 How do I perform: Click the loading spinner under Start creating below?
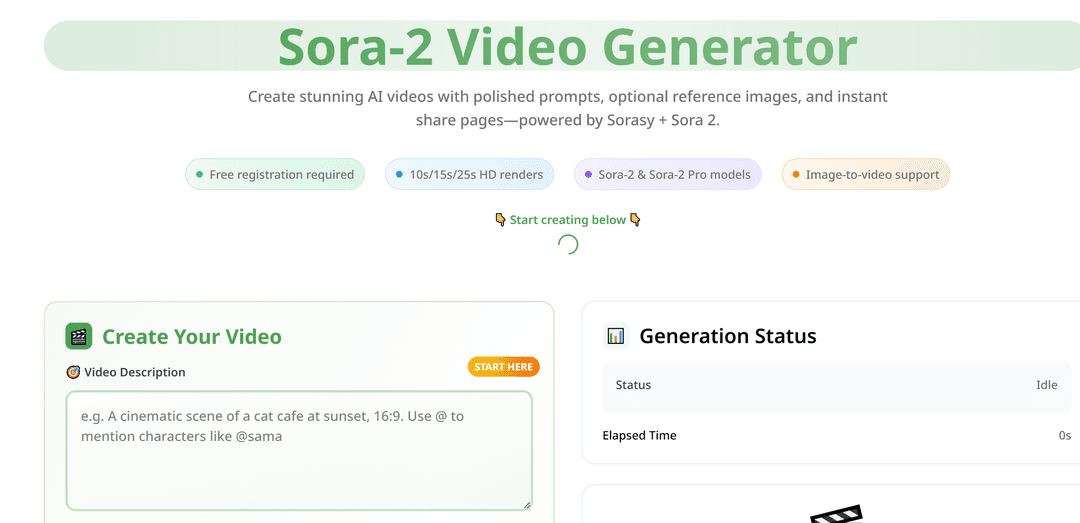(x=567, y=244)
